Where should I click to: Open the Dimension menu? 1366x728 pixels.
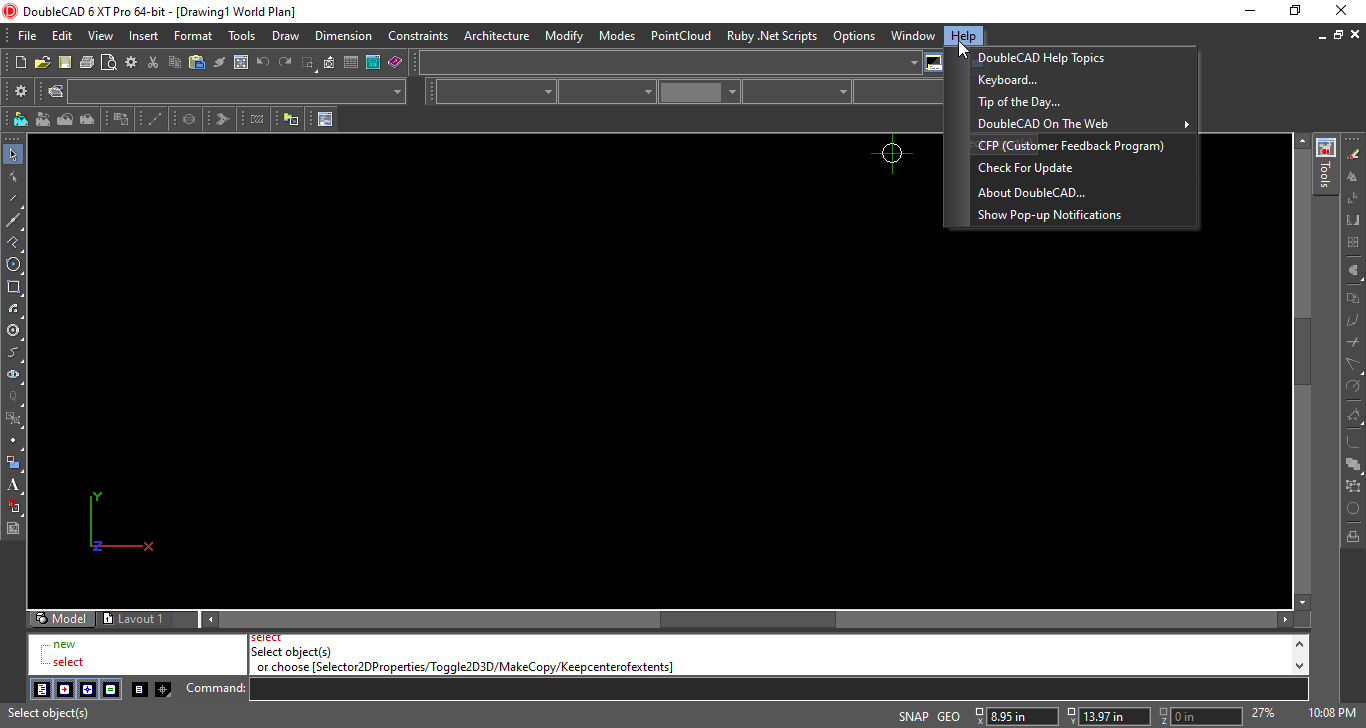click(x=343, y=36)
